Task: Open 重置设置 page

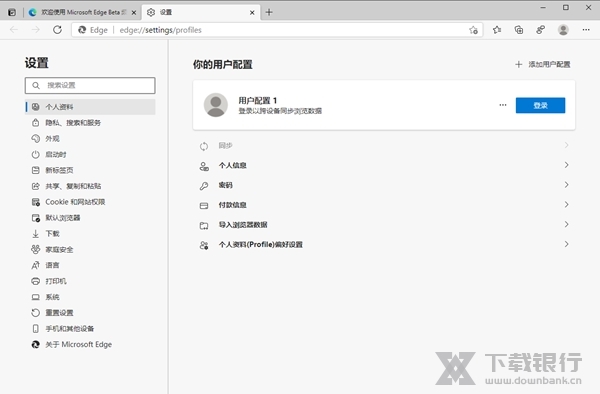Action: [90, 313]
